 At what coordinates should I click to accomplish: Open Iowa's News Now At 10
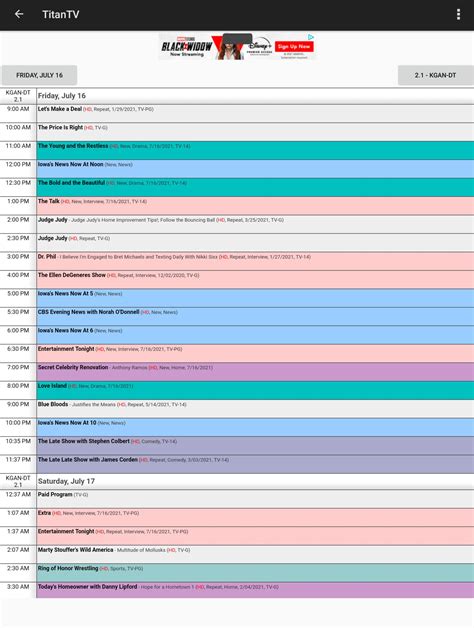(x=255, y=427)
